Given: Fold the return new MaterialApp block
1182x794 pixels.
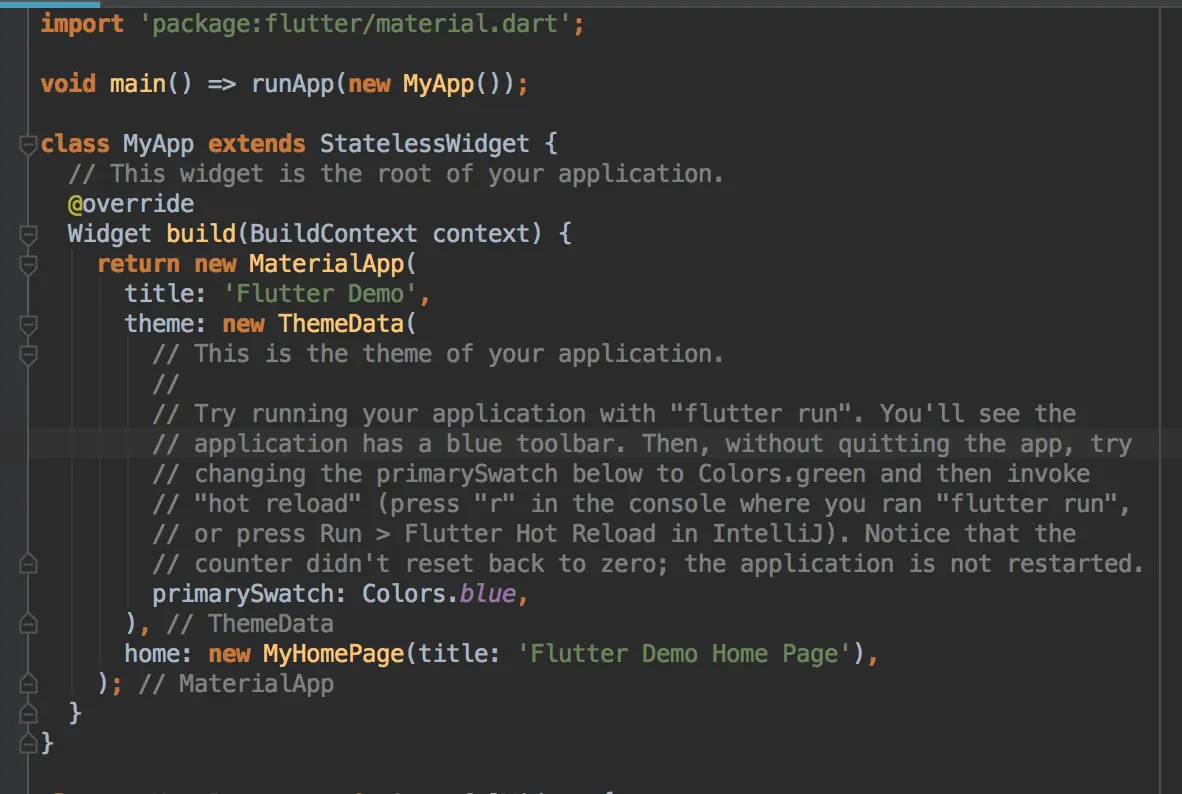Looking at the screenshot, I should tap(28, 265).
